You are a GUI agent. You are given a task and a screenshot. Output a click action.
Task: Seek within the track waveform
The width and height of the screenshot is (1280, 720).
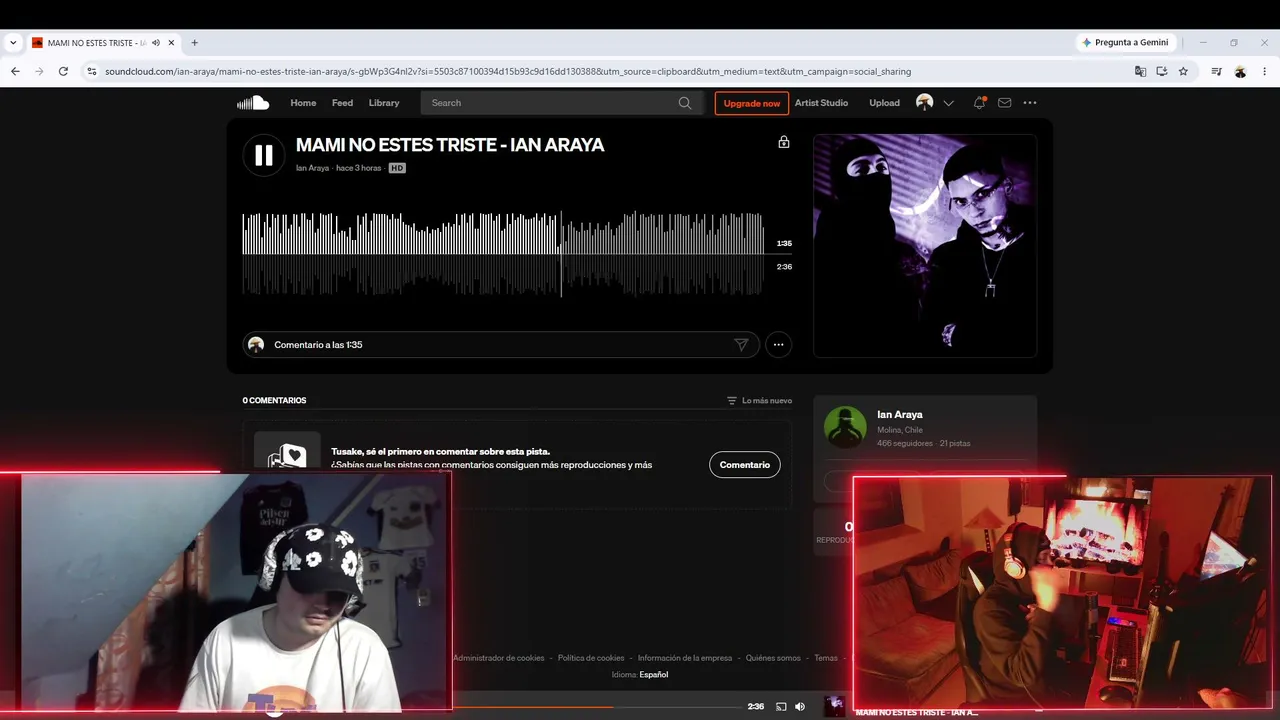[503, 254]
